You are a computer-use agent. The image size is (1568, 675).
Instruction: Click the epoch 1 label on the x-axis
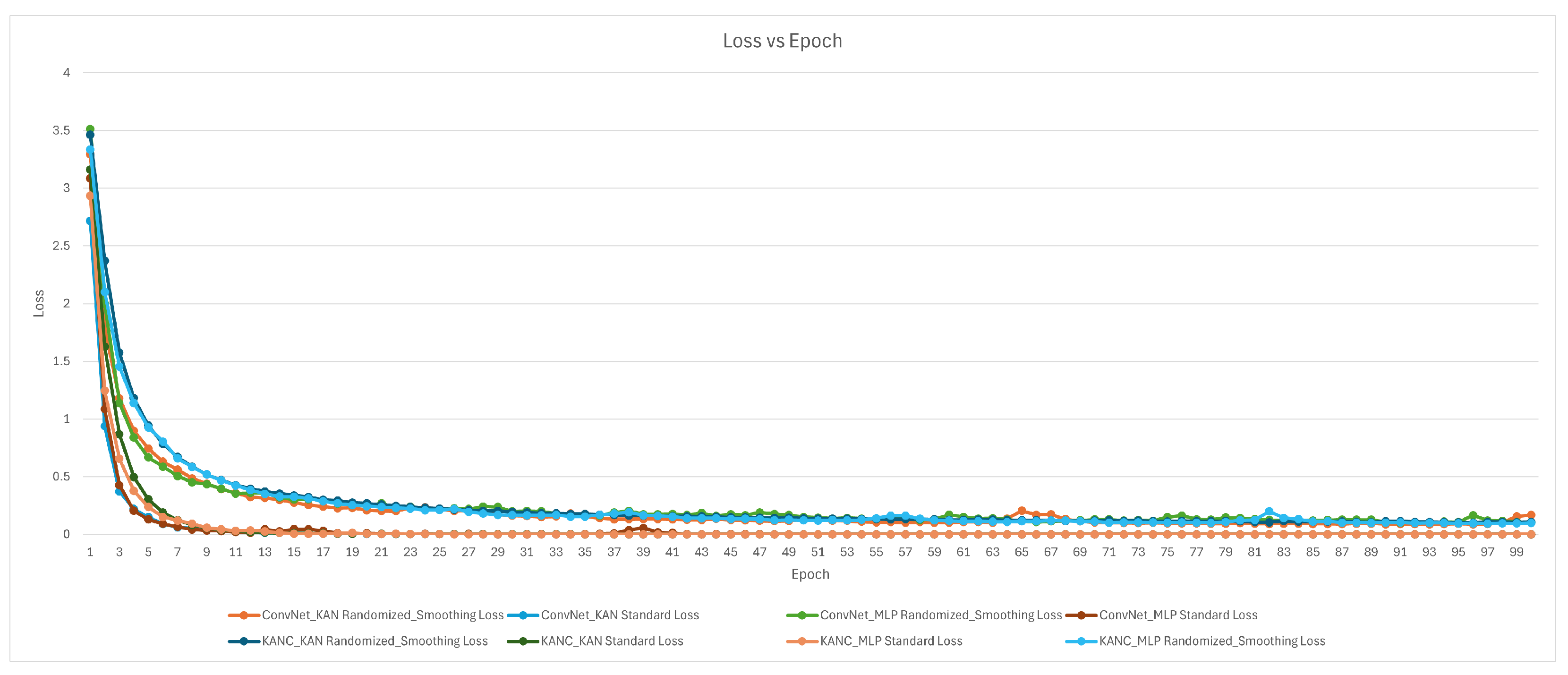click(x=90, y=552)
